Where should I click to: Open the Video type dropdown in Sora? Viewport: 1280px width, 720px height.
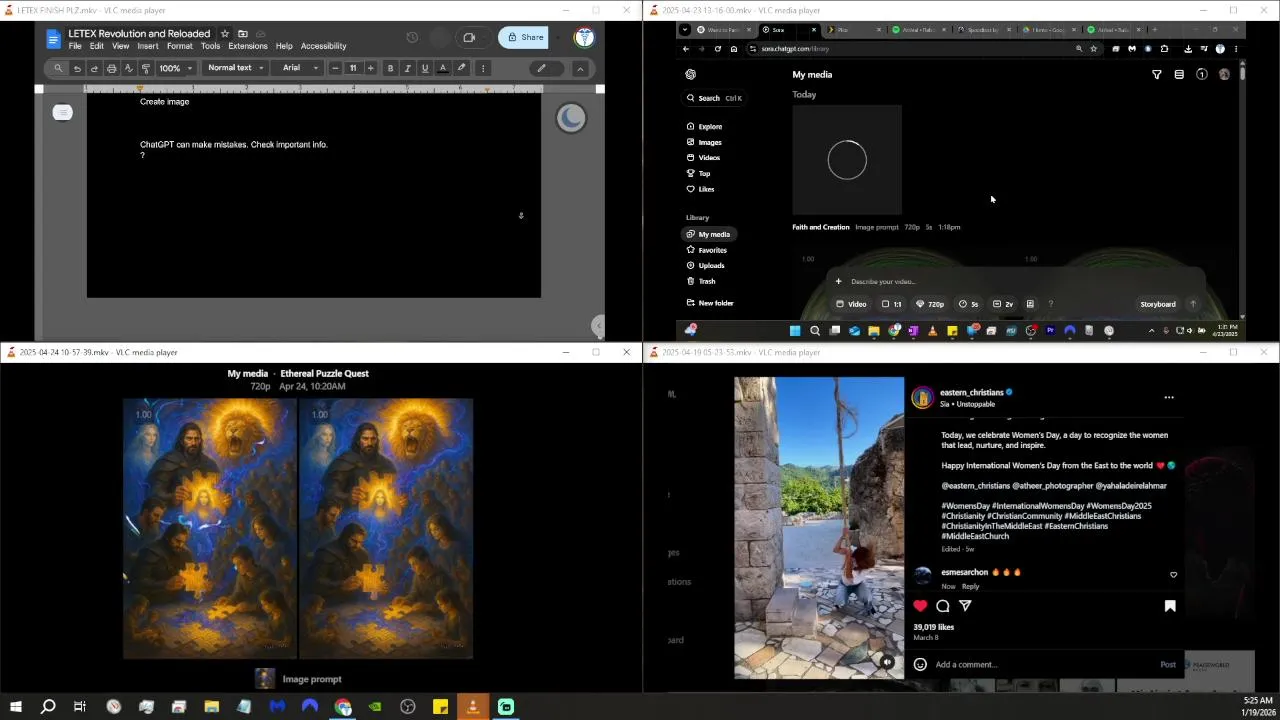pyautogui.click(x=852, y=304)
